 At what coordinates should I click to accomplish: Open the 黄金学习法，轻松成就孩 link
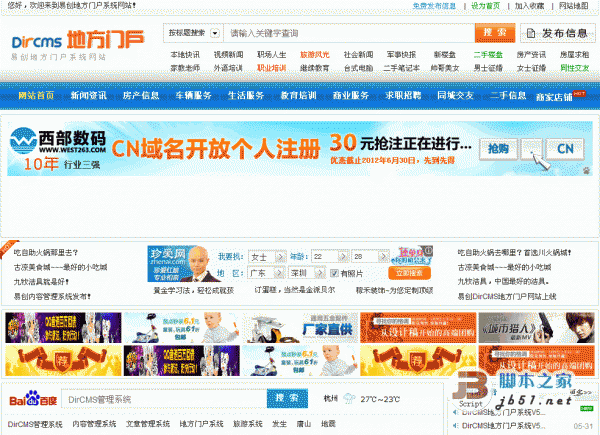click(x=194, y=290)
